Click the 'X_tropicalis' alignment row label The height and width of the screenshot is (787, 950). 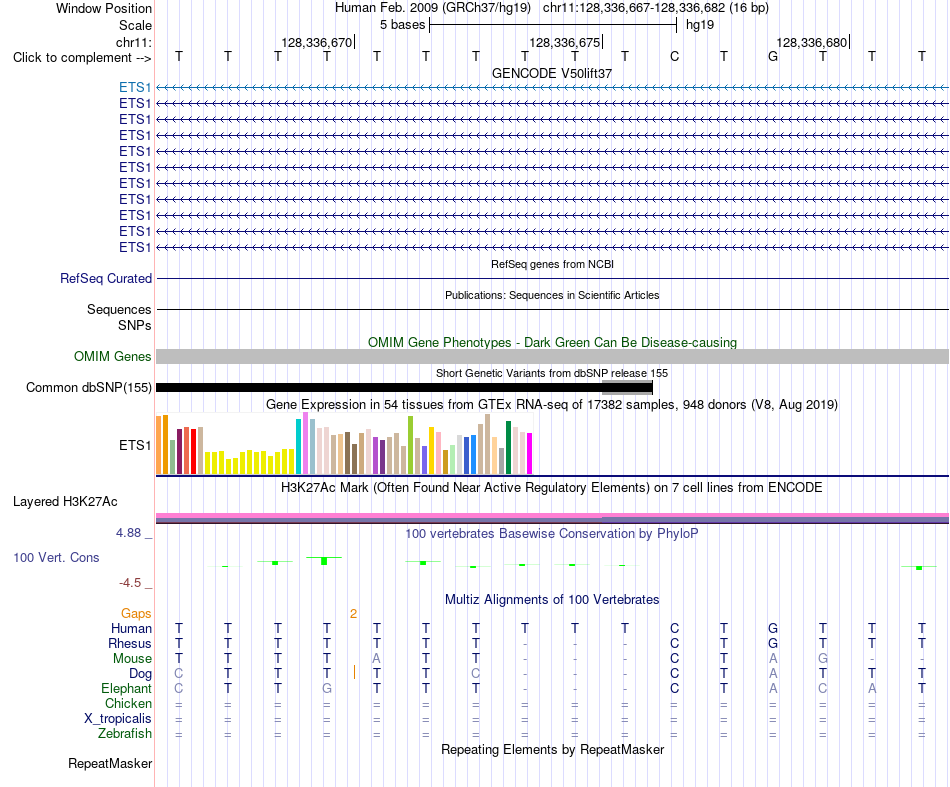pos(118,719)
